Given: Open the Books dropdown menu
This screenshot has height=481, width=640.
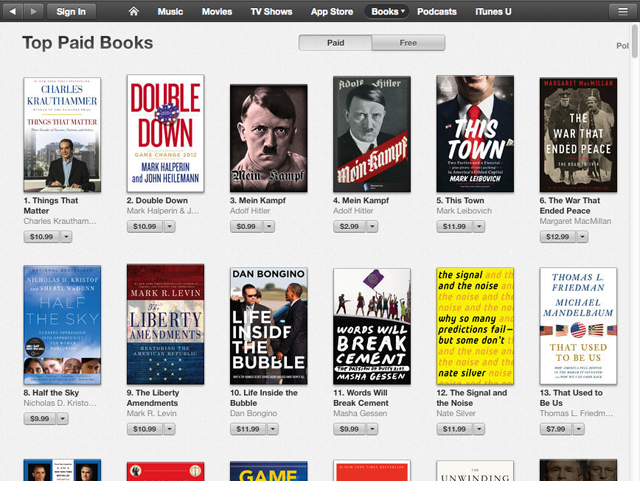Looking at the screenshot, I should pos(388,11).
